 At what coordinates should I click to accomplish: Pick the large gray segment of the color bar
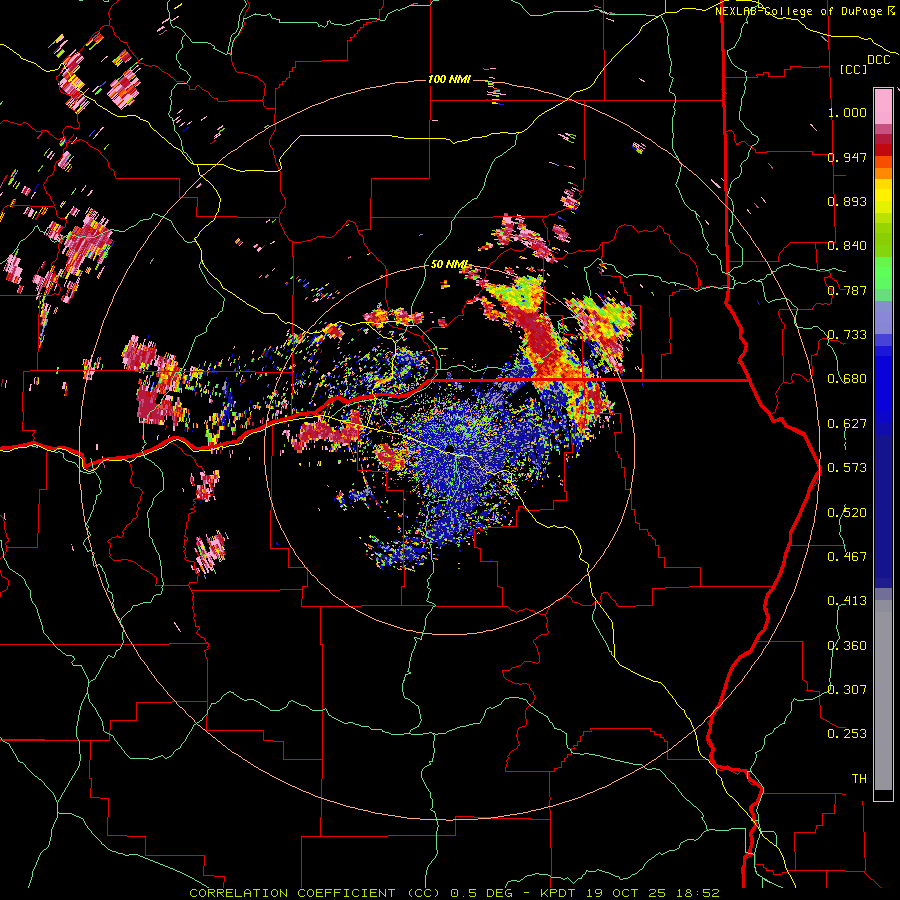(x=883, y=695)
